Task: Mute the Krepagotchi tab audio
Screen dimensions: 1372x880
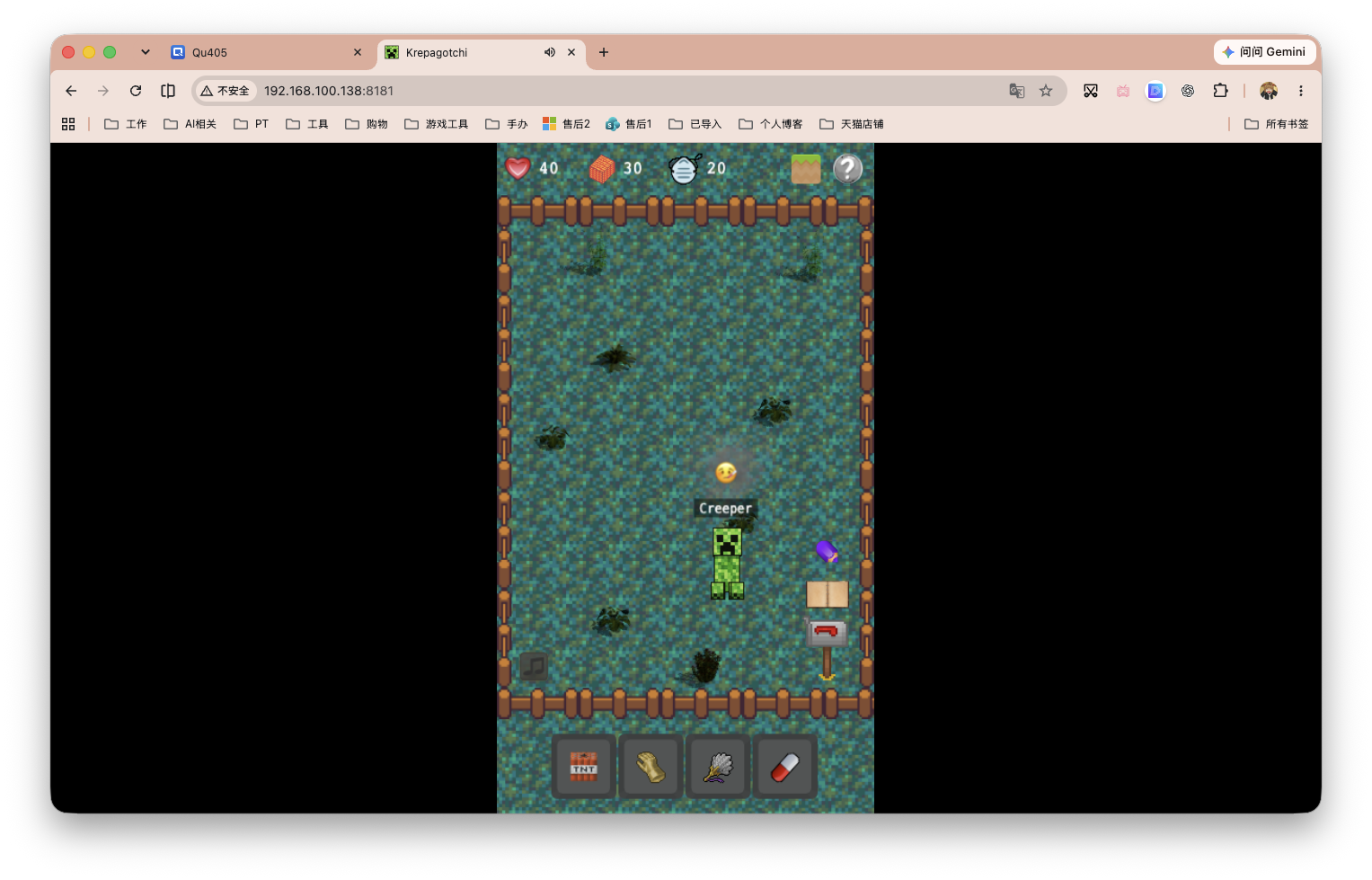Action: click(x=550, y=52)
